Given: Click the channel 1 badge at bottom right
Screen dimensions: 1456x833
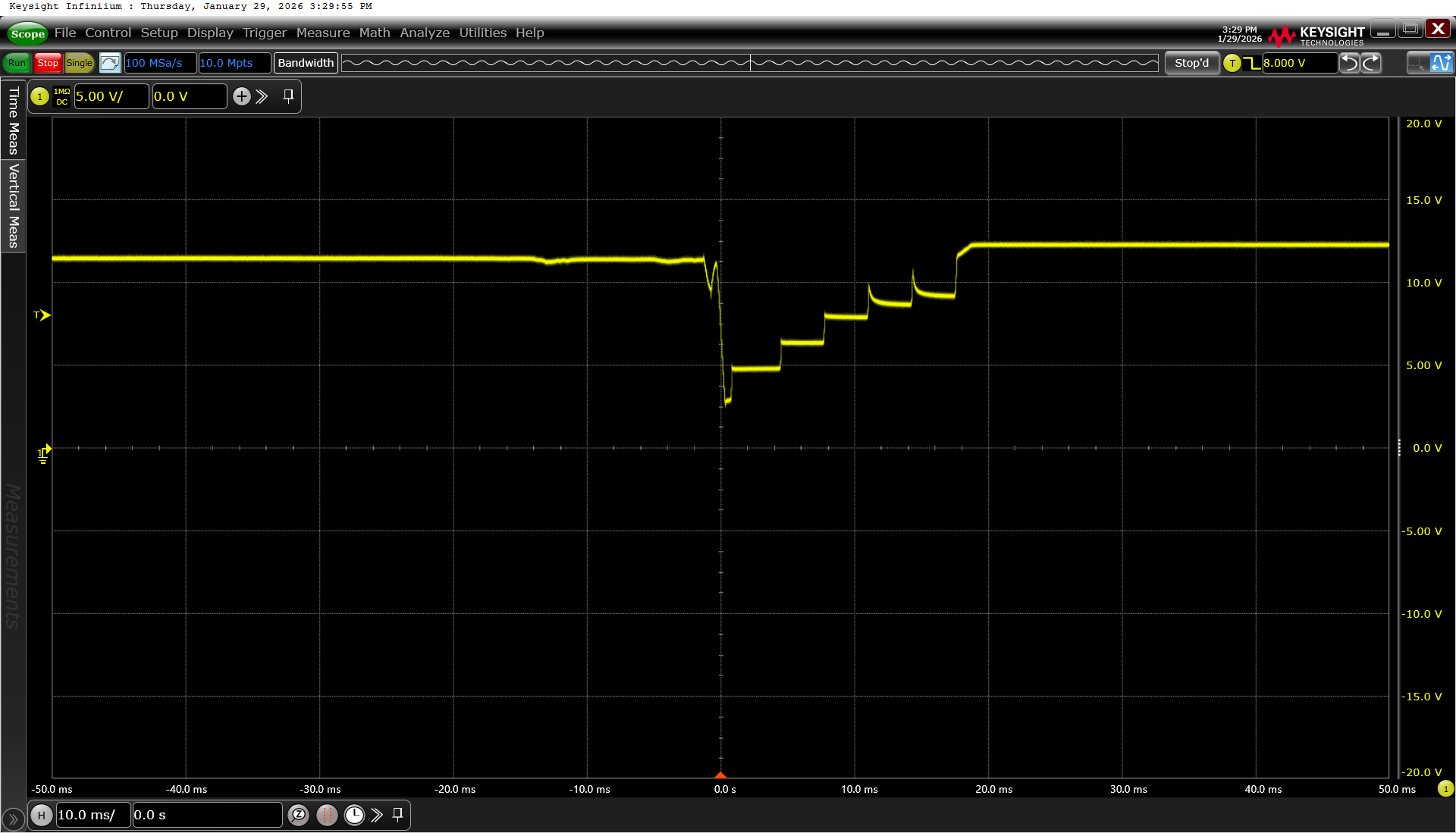Looking at the screenshot, I should tap(1445, 789).
